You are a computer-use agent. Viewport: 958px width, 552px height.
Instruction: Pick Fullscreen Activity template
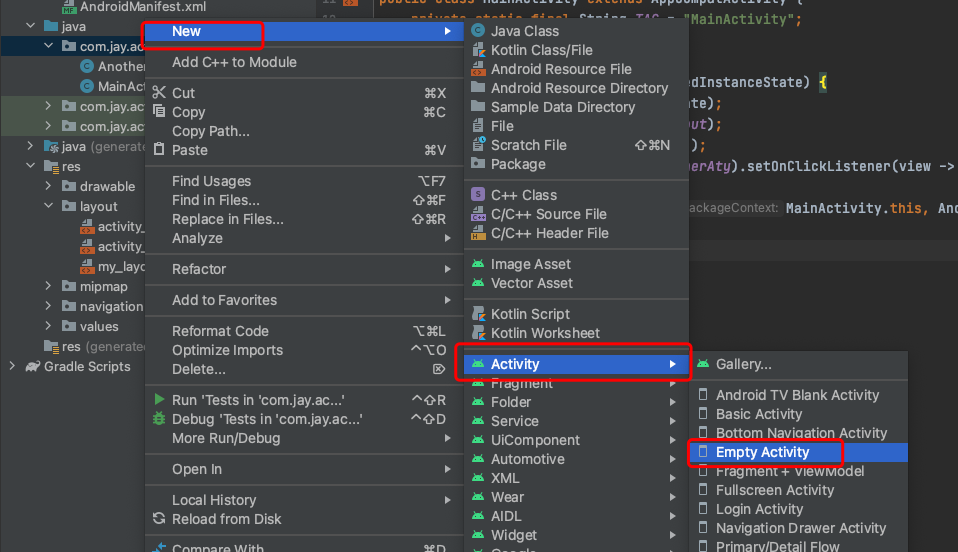click(x=799, y=490)
